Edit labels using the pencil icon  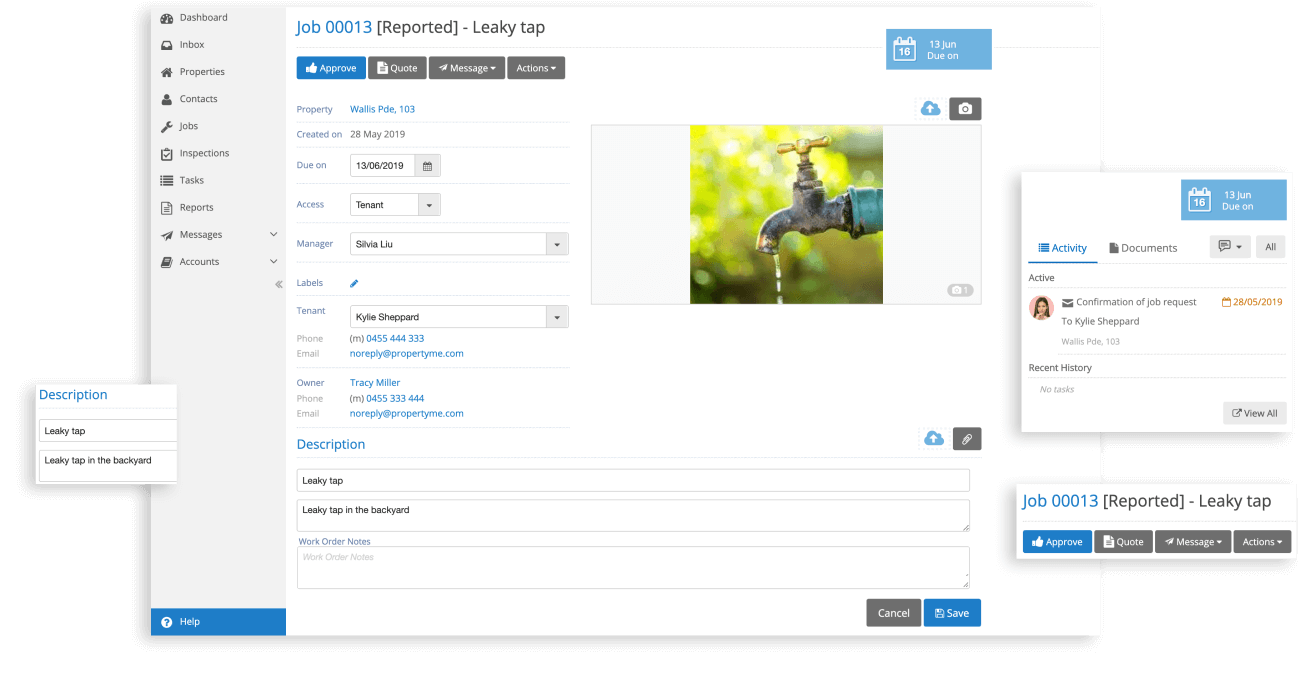tap(354, 283)
